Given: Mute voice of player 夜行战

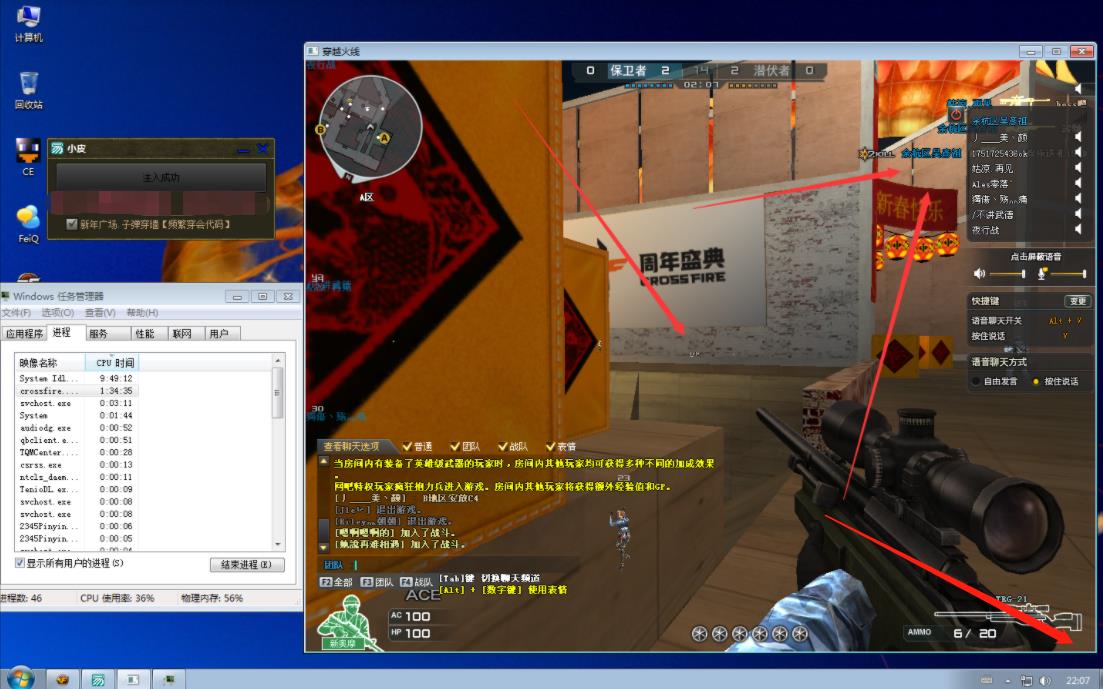Looking at the screenshot, I should click(x=1078, y=229).
